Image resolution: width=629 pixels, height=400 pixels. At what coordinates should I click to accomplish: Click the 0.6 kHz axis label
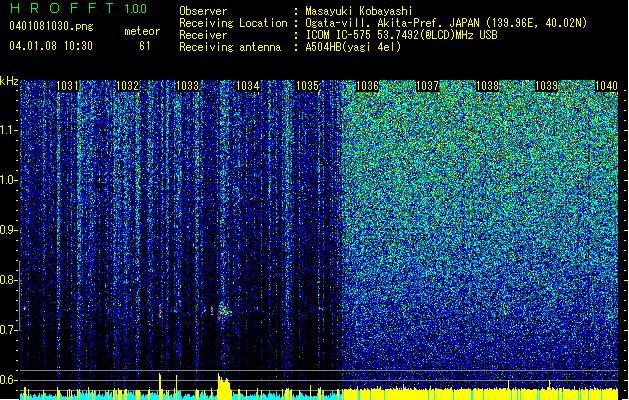pyautogui.click(x=8, y=380)
